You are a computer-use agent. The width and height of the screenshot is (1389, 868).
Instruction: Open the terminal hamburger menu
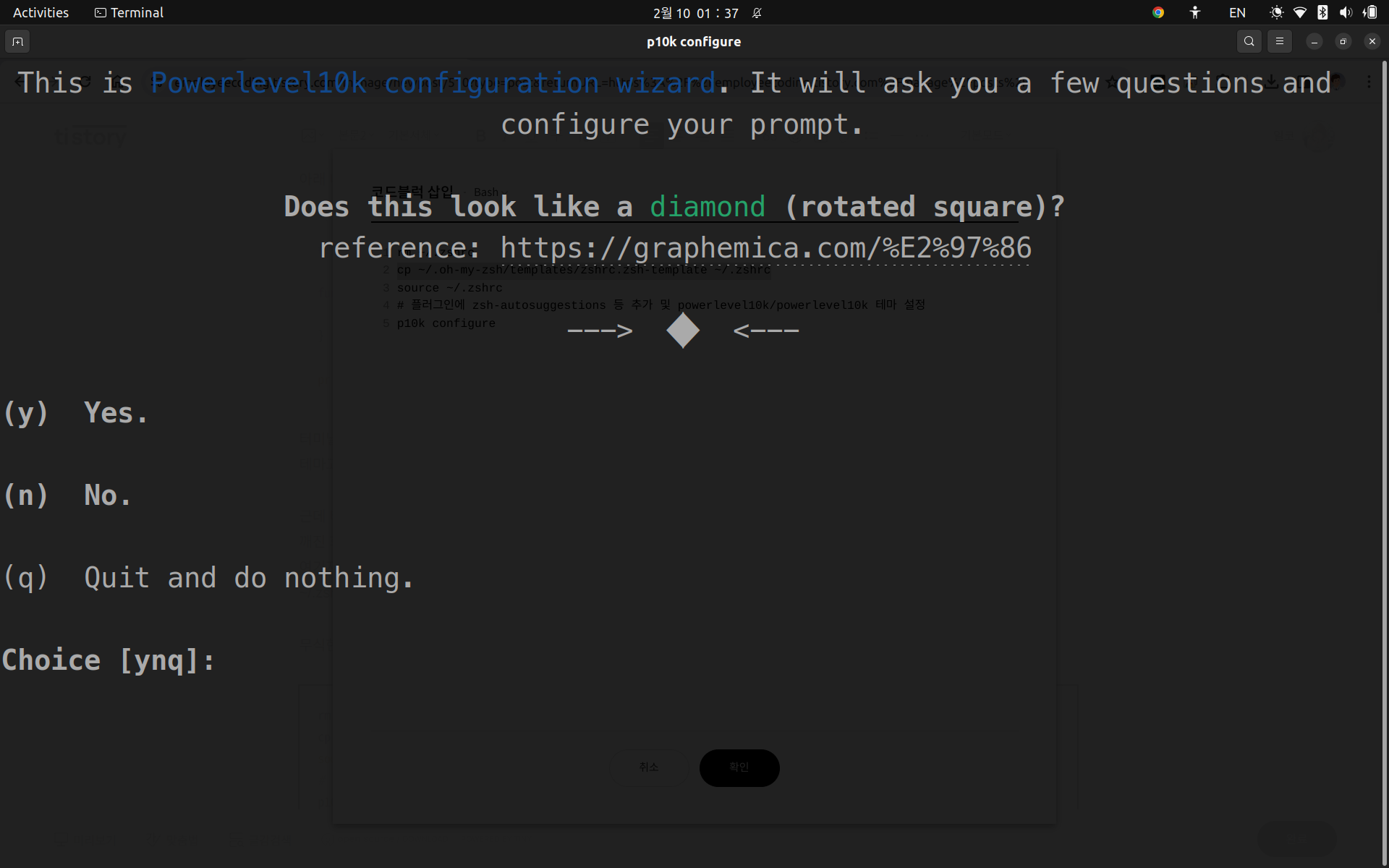tap(1279, 41)
